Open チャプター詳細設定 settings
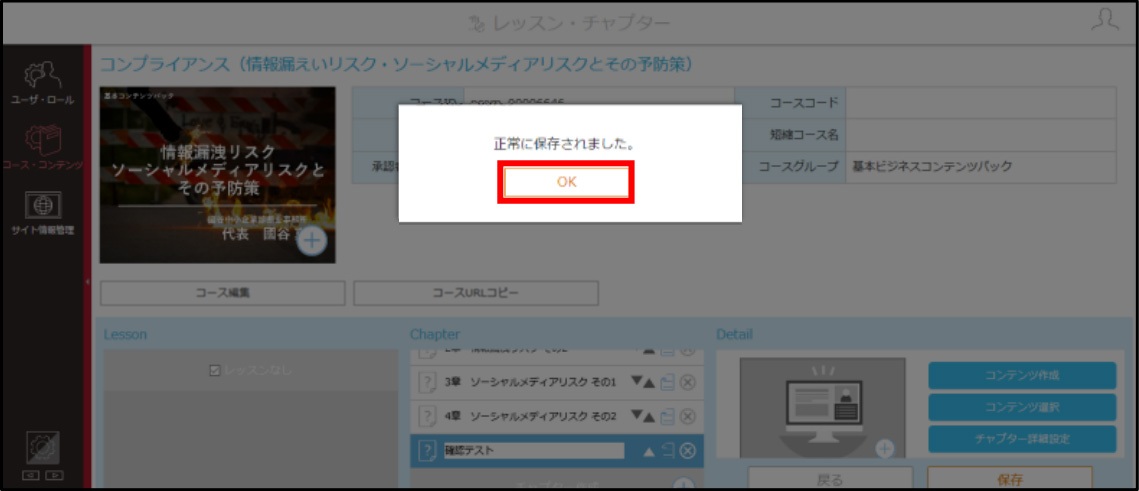Viewport: 1139px width, 491px height. click(x=1022, y=439)
